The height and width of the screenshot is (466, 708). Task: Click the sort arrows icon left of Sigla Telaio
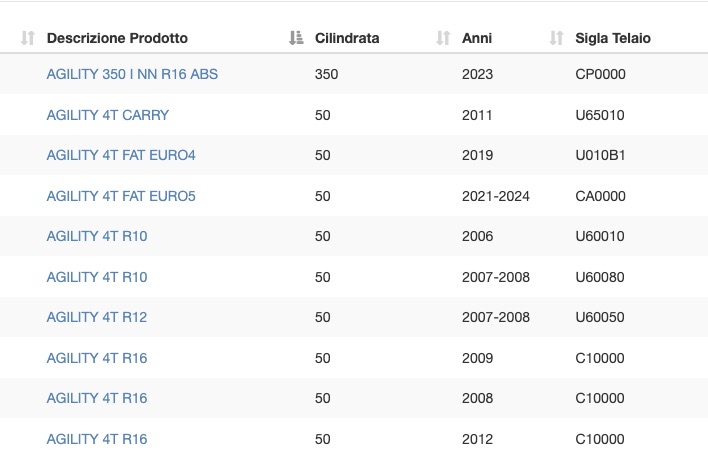(556, 38)
